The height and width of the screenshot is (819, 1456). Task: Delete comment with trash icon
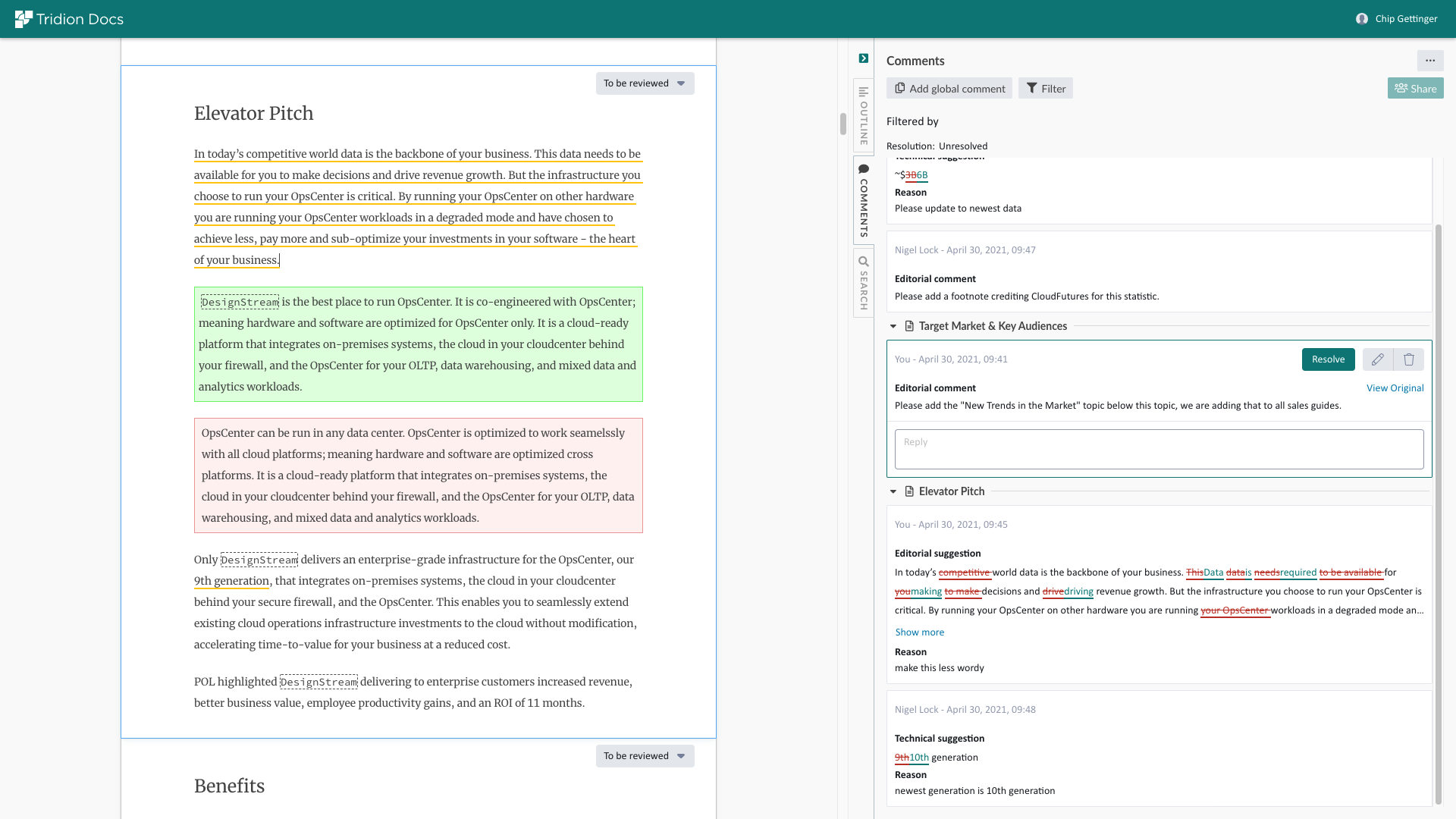[1408, 359]
